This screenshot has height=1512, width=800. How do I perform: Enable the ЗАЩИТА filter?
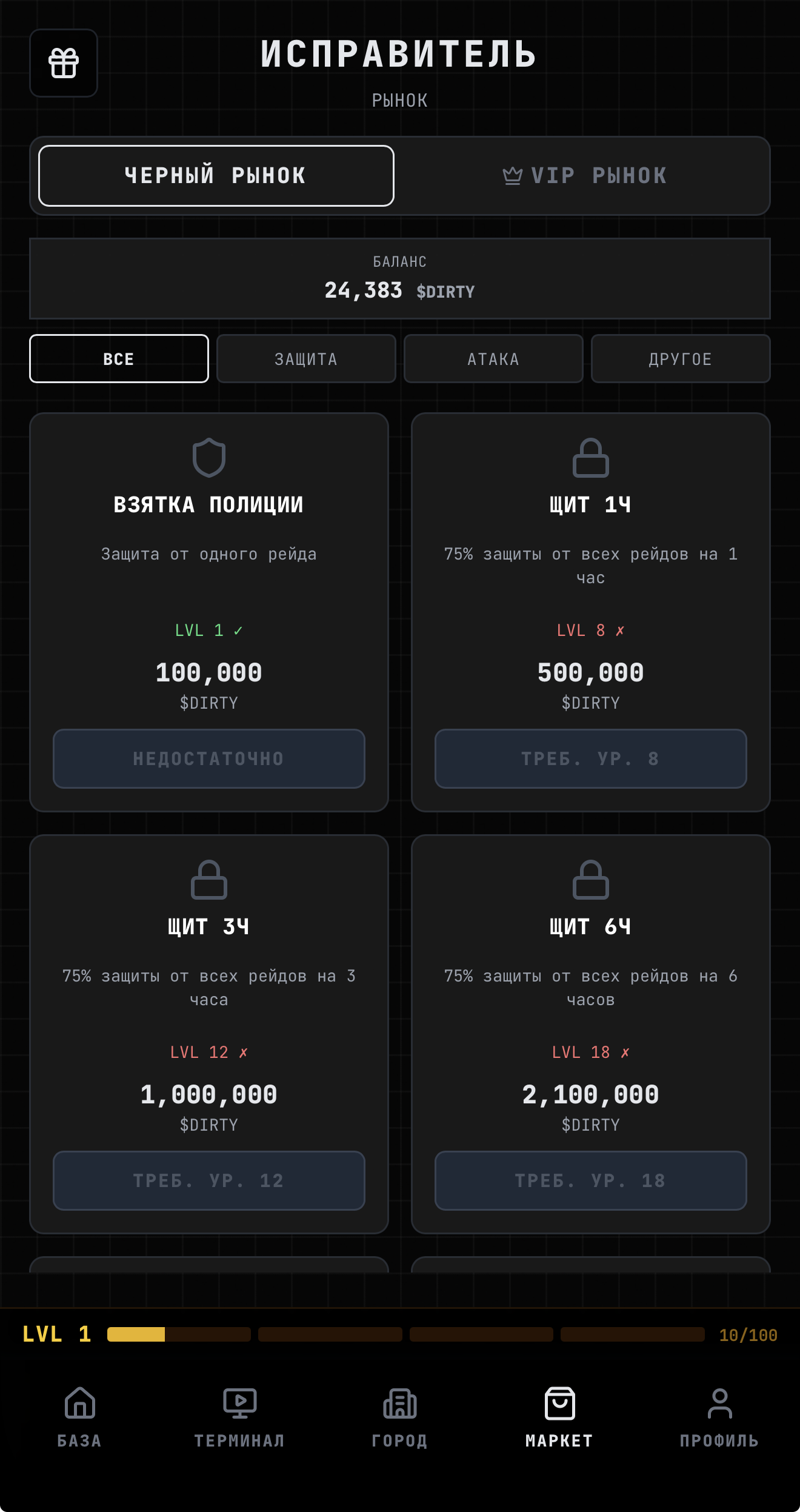[306, 358]
